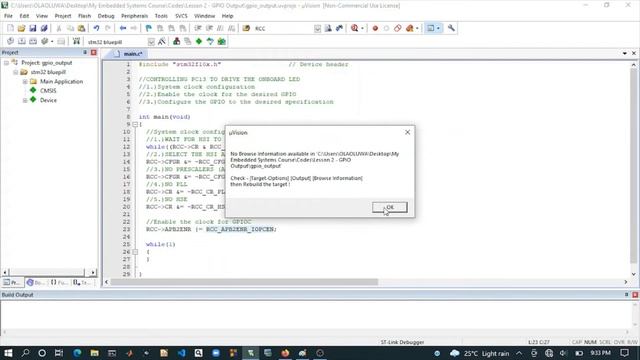The image size is (640, 360).
Task: Insert a bookmark on the current line
Action: coord(149,28)
